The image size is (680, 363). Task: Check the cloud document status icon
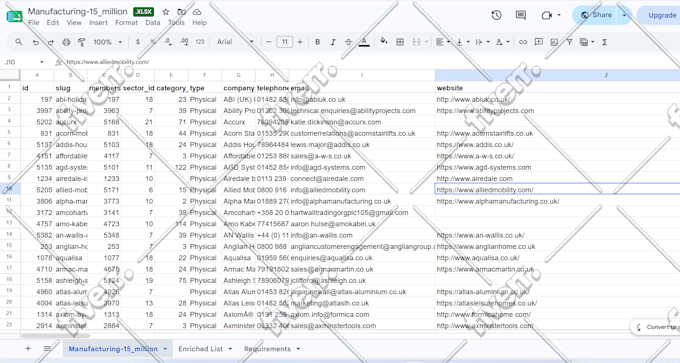click(197, 12)
